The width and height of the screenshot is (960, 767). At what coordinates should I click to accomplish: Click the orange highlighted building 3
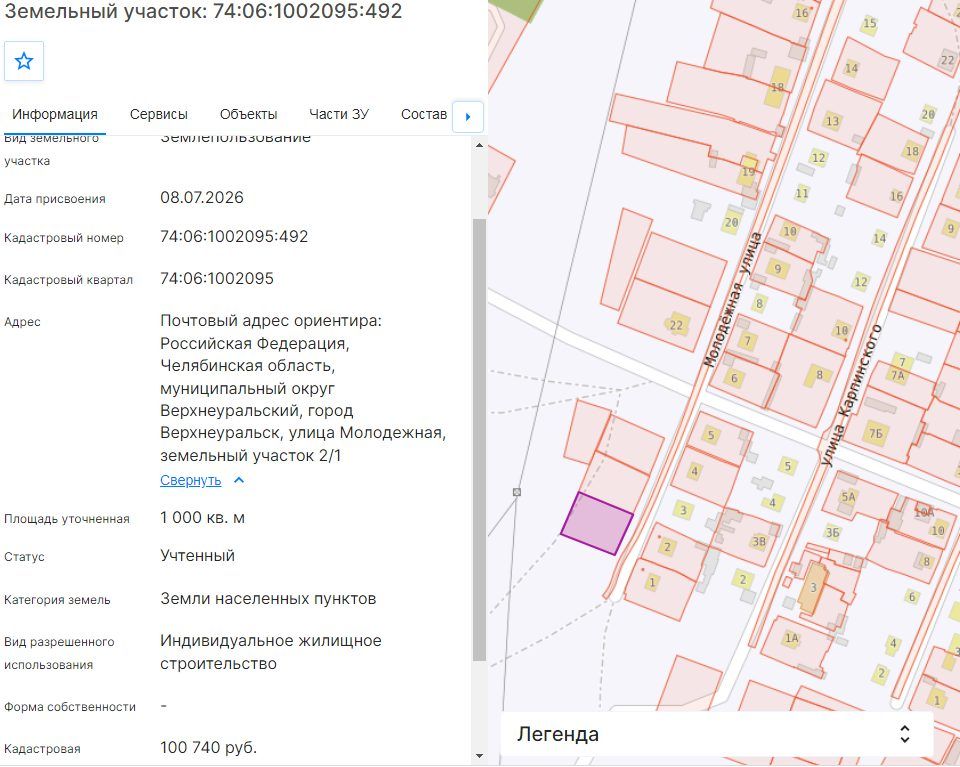(x=813, y=588)
